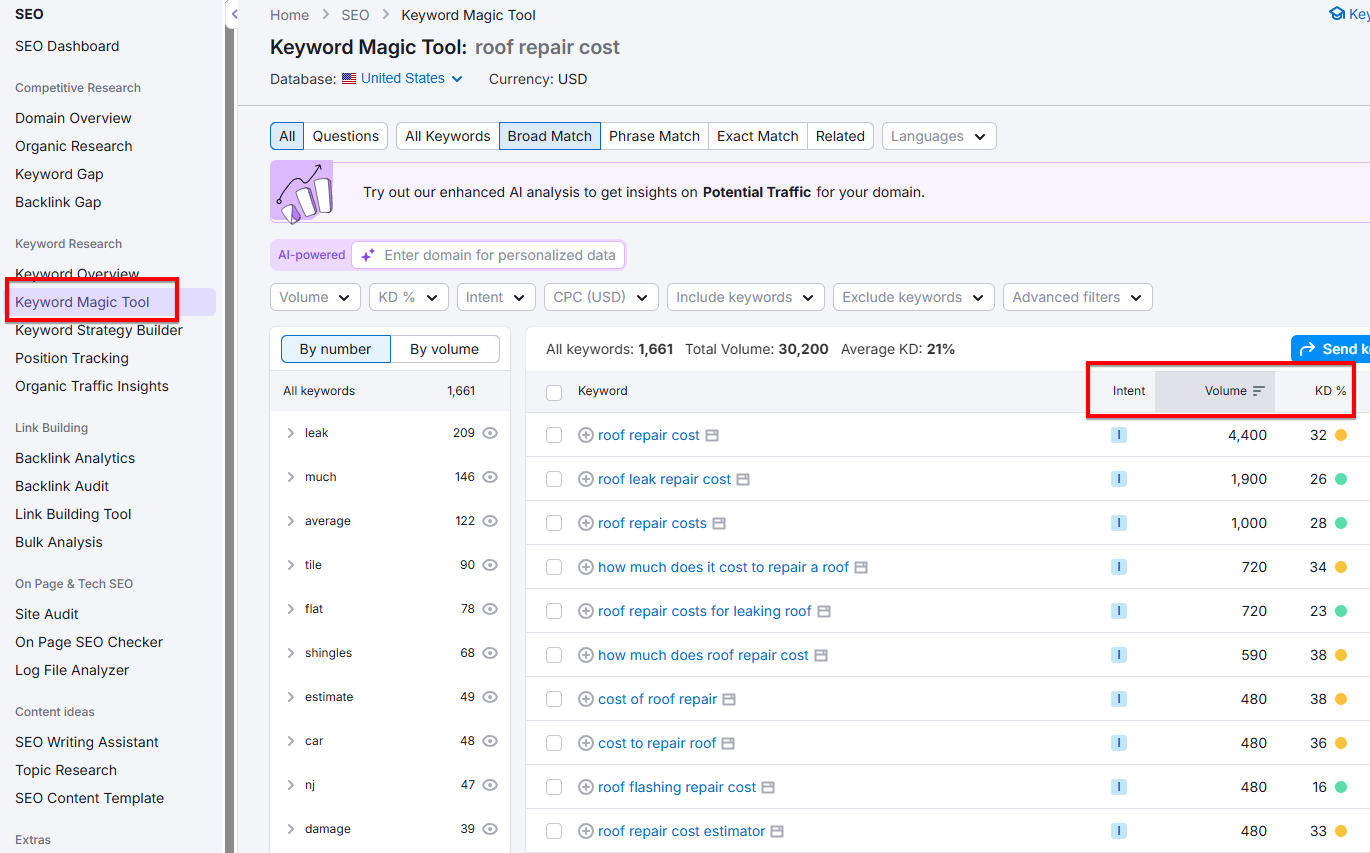Image resolution: width=1370 pixels, height=853 pixels.
Task: Check the box for 'roof repair cost'
Action: coord(554,435)
